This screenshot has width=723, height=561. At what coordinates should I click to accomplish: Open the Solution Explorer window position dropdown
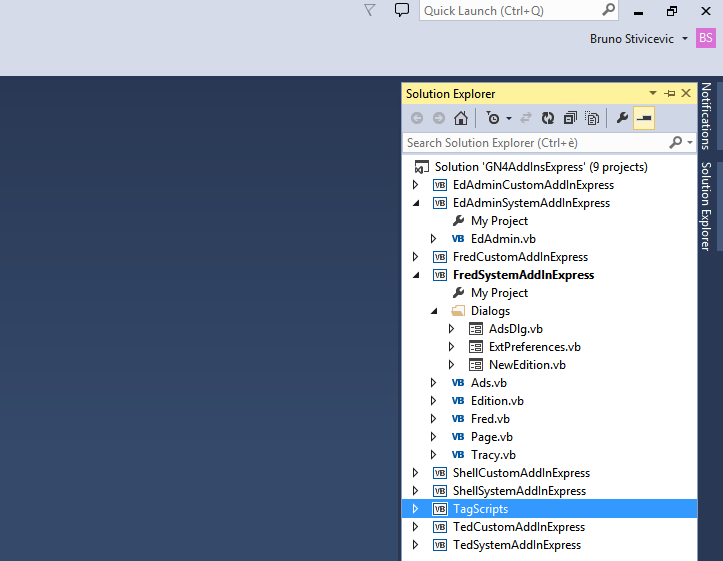point(652,94)
